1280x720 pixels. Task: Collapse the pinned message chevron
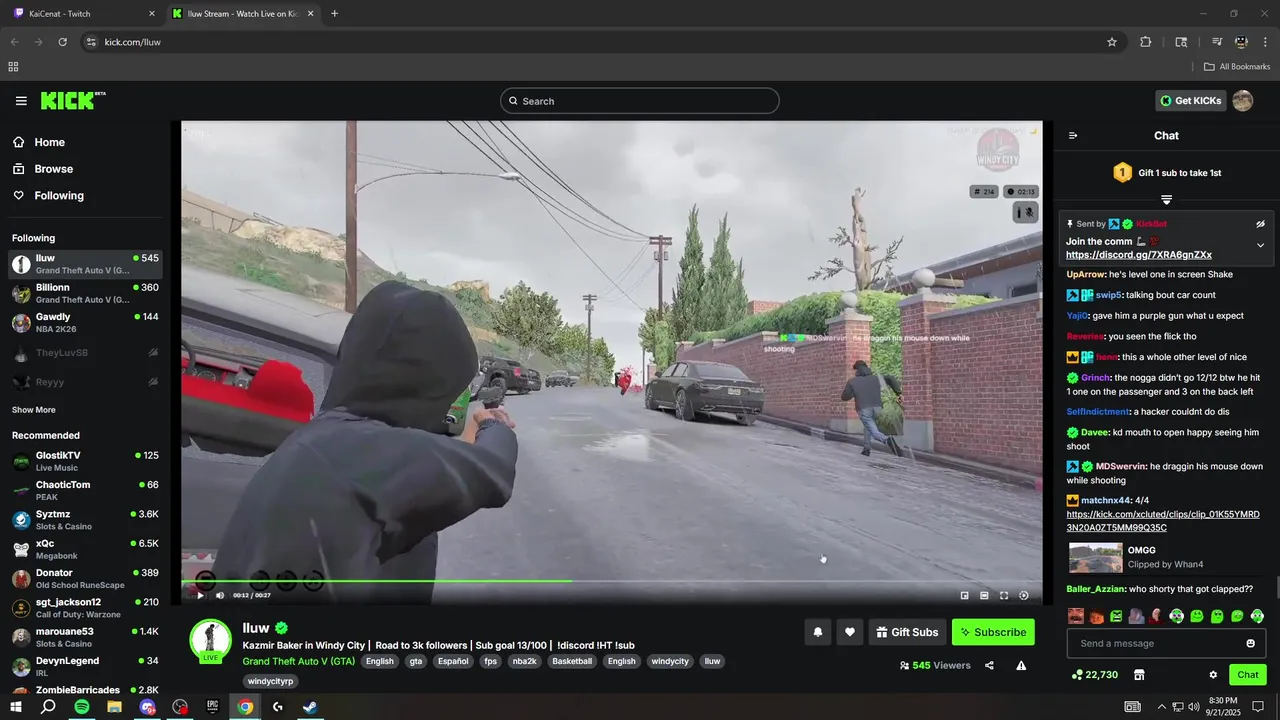1260,245
